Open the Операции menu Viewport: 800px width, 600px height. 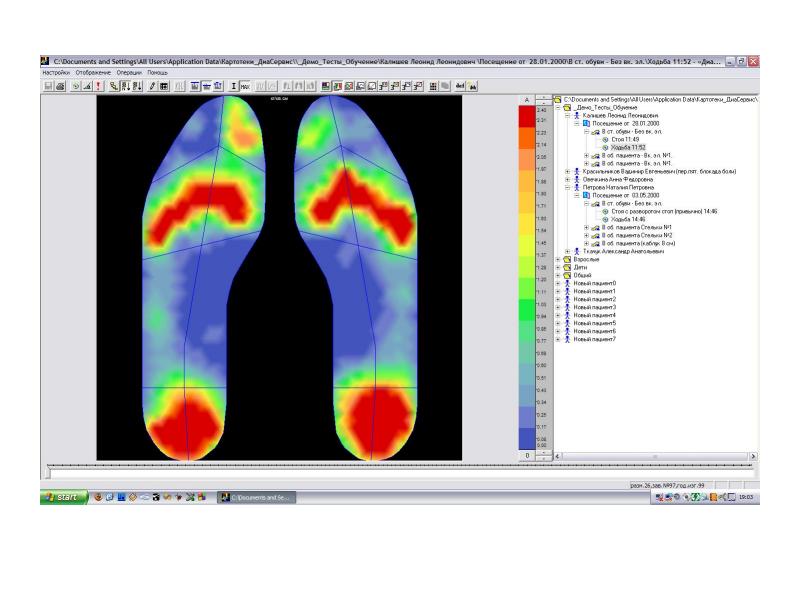pos(129,73)
